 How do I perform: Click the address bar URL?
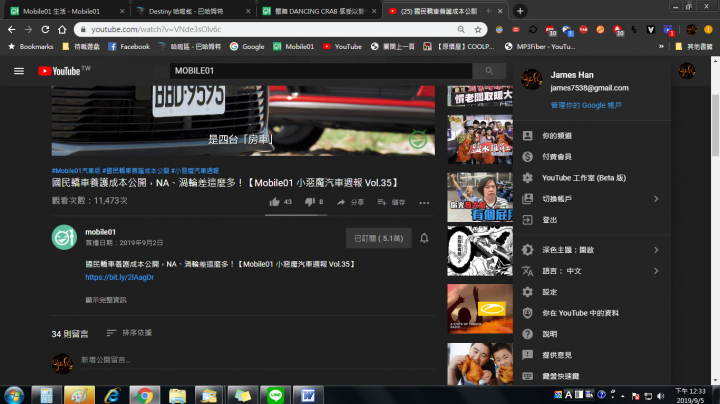156,29
